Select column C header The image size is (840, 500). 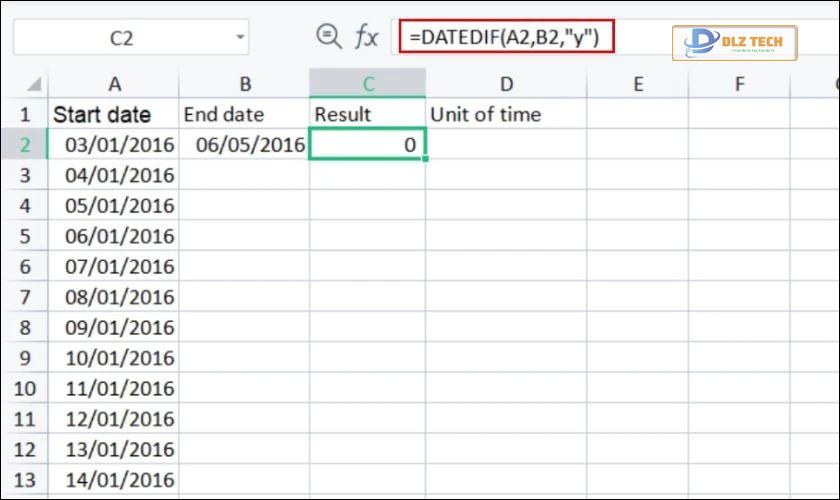(x=368, y=84)
